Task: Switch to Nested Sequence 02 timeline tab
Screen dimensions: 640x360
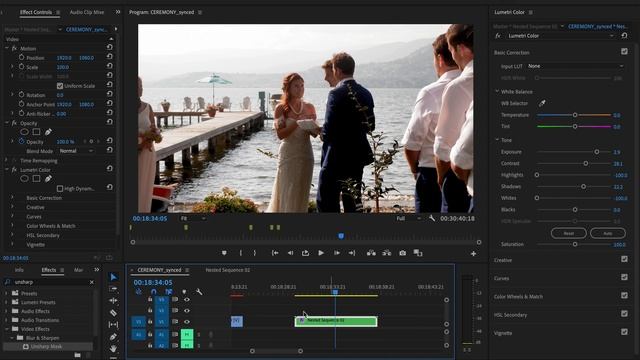Action: click(227, 270)
